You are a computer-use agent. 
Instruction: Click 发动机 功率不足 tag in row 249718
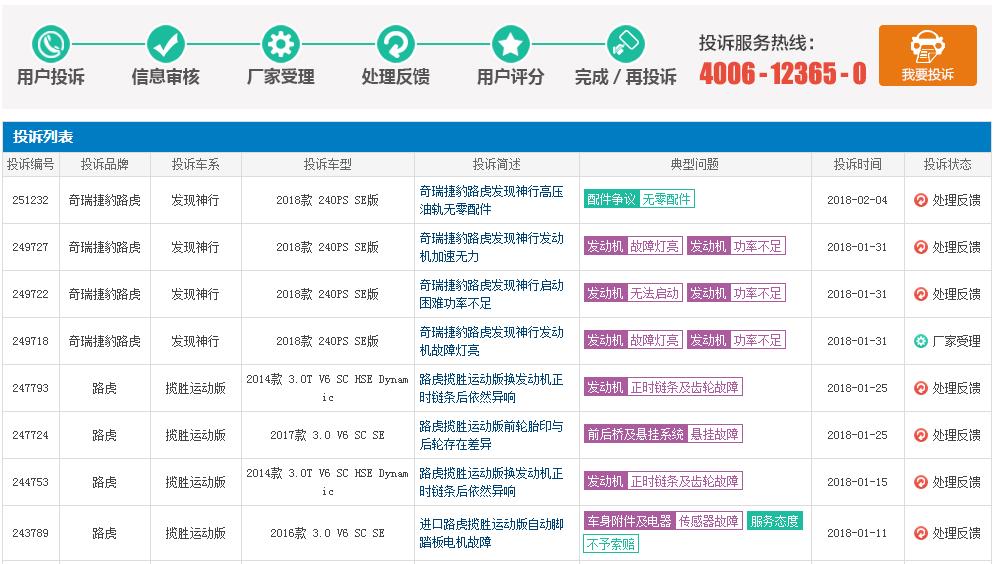[736, 340]
